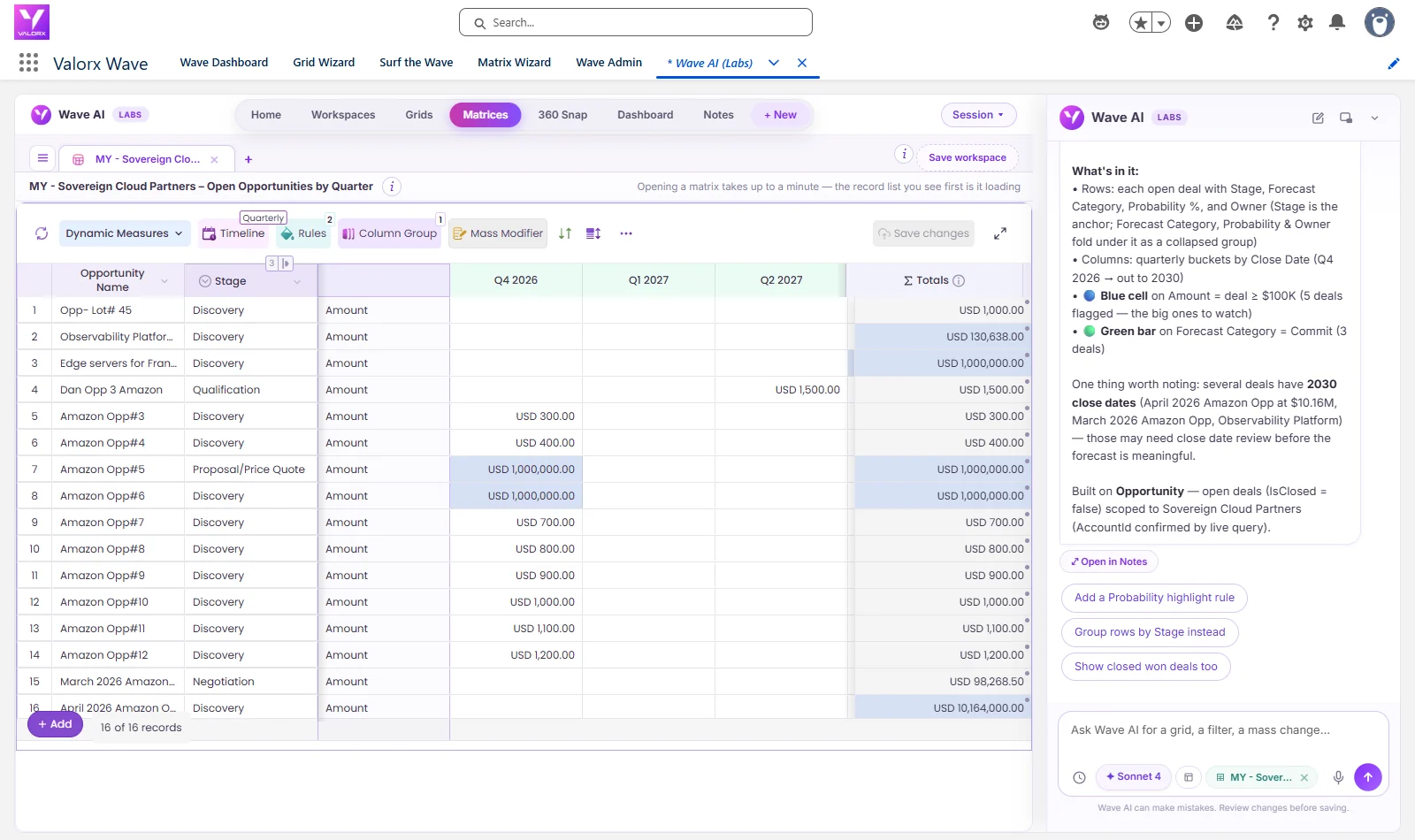Screen dimensions: 1415x840
Task: Click the Astro mascot icon in header
Action: 1101,23
